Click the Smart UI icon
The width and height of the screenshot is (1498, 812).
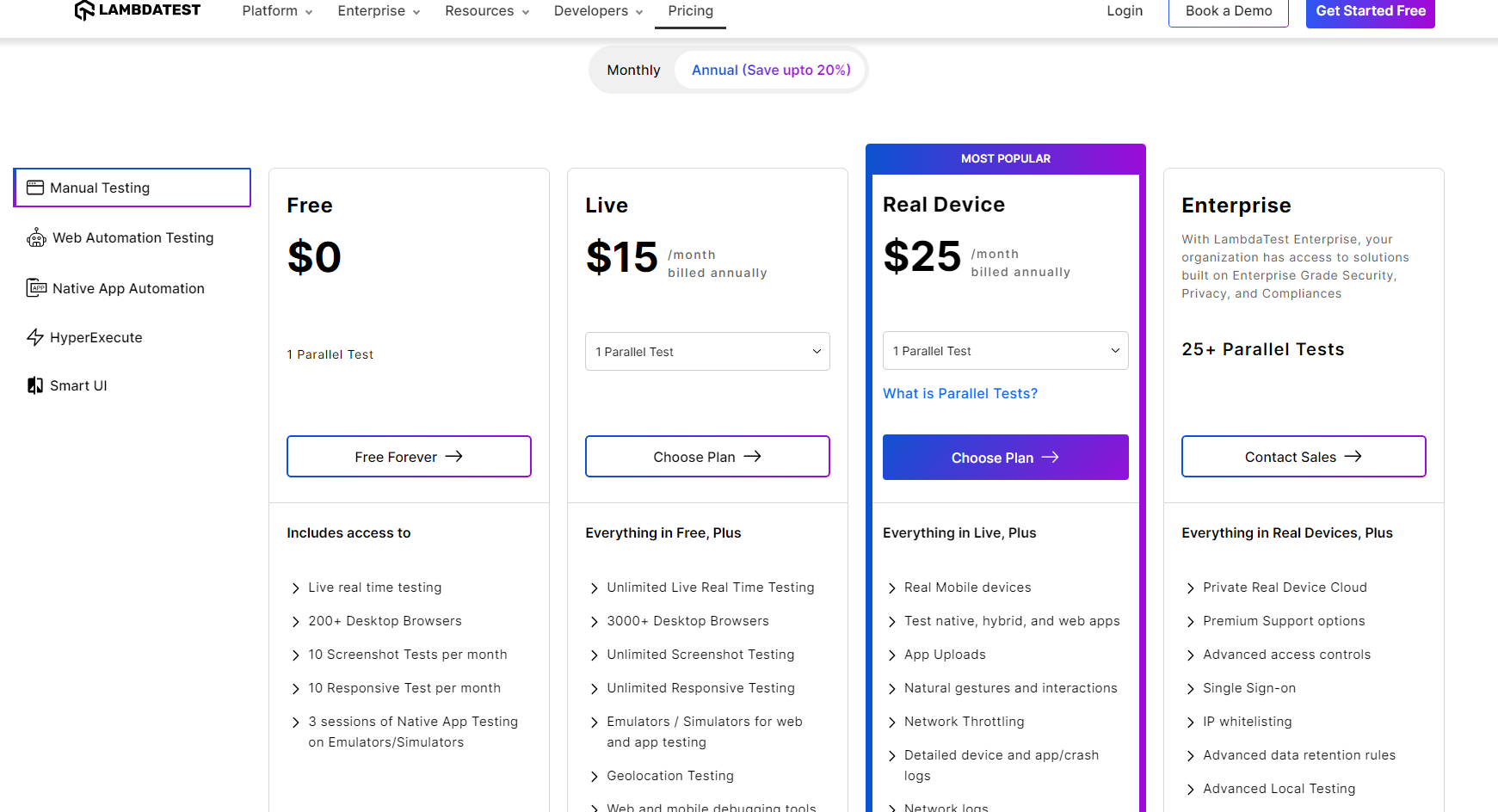[x=35, y=385]
